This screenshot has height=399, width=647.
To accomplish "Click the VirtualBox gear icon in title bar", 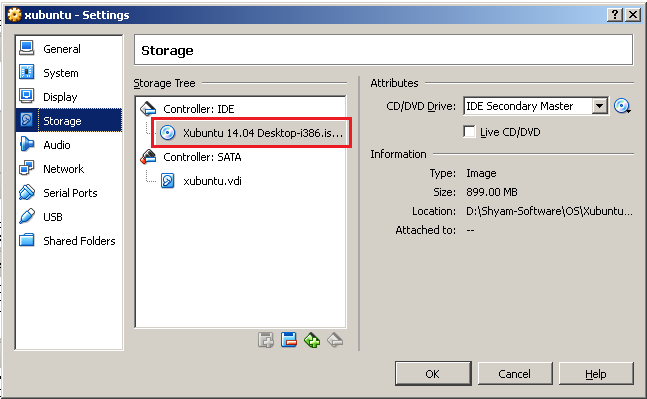I will [14, 15].
